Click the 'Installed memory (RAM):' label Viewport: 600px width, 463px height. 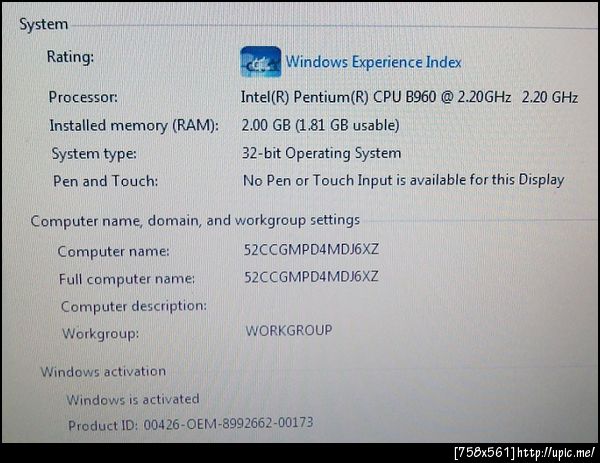[134, 126]
